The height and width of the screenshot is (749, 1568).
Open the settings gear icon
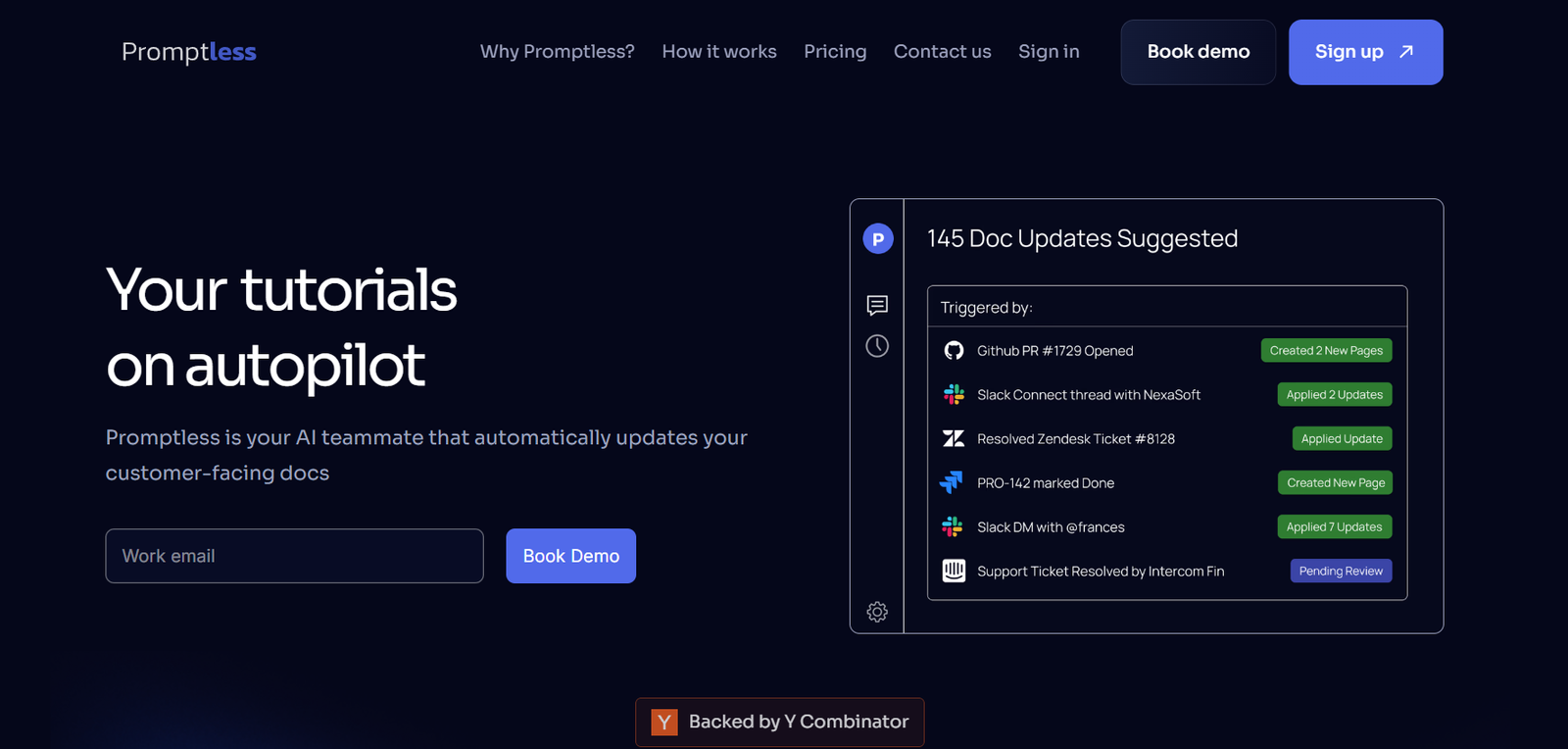(x=877, y=612)
